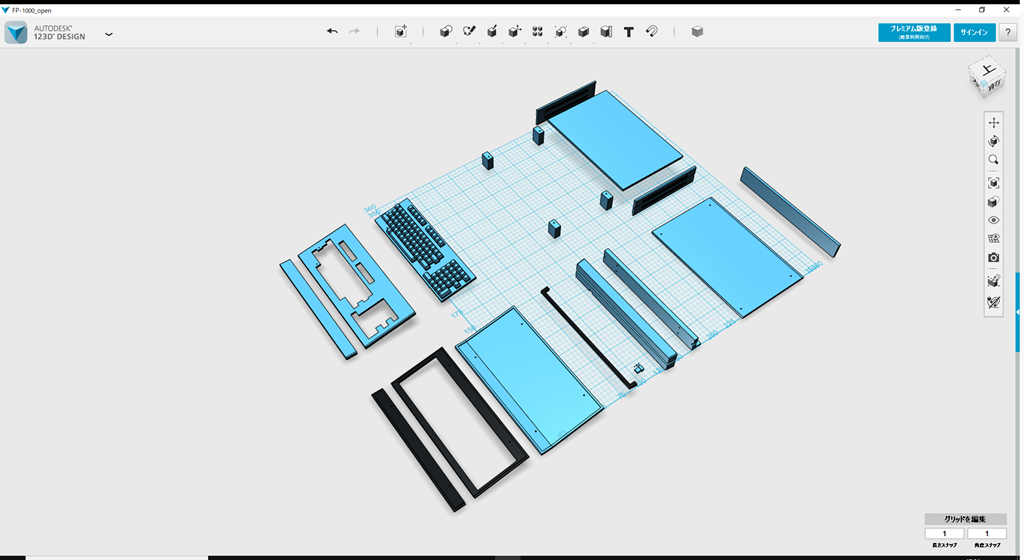Click the Snap magnet tool
The height and width of the screenshot is (560, 1024).
pyautogui.click(x=651, y=32)
